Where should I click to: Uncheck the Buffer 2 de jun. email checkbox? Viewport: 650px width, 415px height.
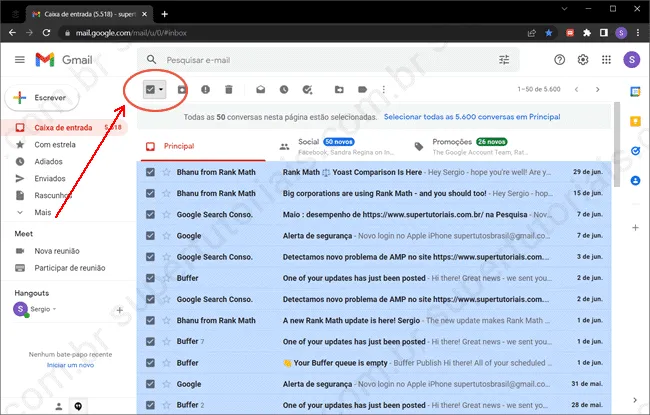tap(150, 278)
